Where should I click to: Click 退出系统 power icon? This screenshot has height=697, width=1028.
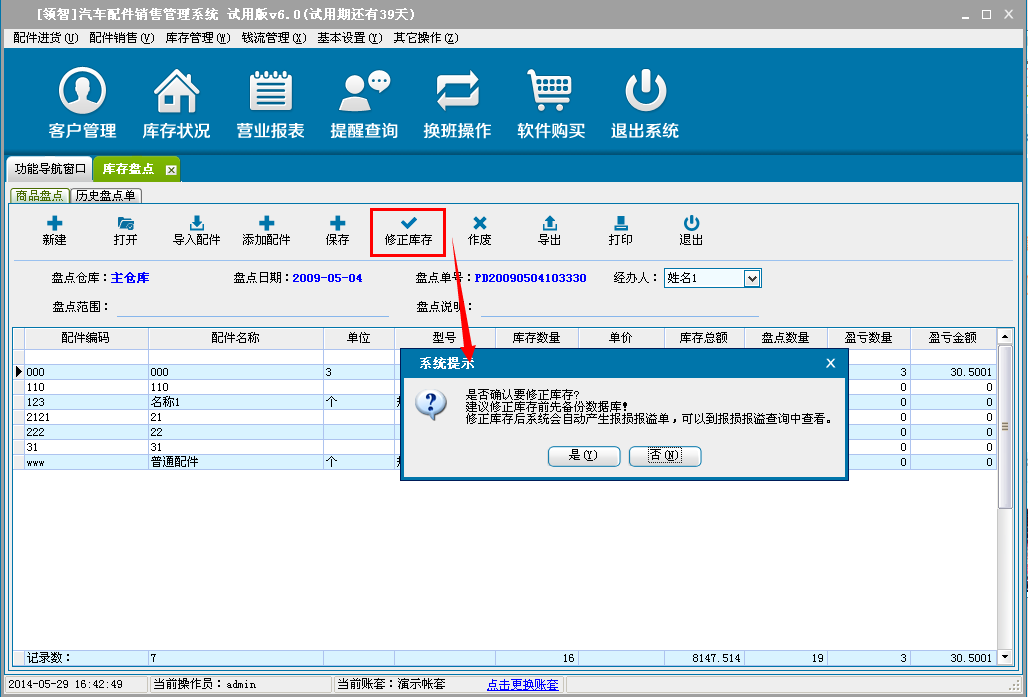point(645,103)
